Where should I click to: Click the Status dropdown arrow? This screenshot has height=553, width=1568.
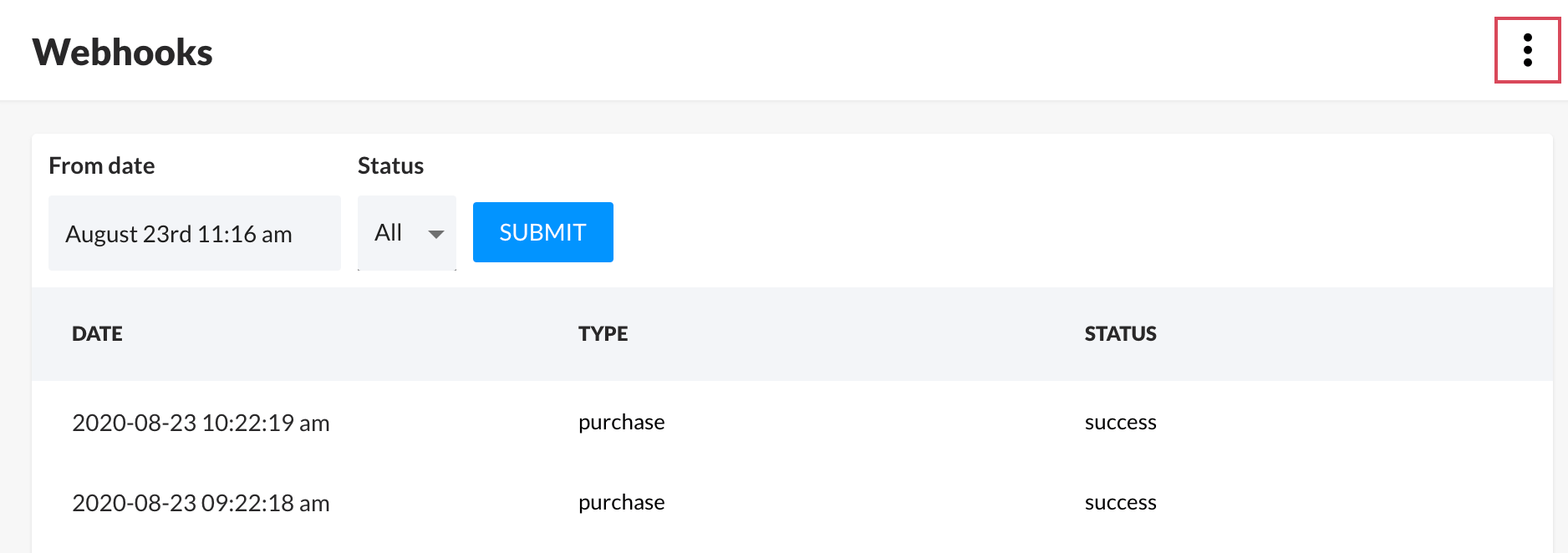[x=435, y=234]
